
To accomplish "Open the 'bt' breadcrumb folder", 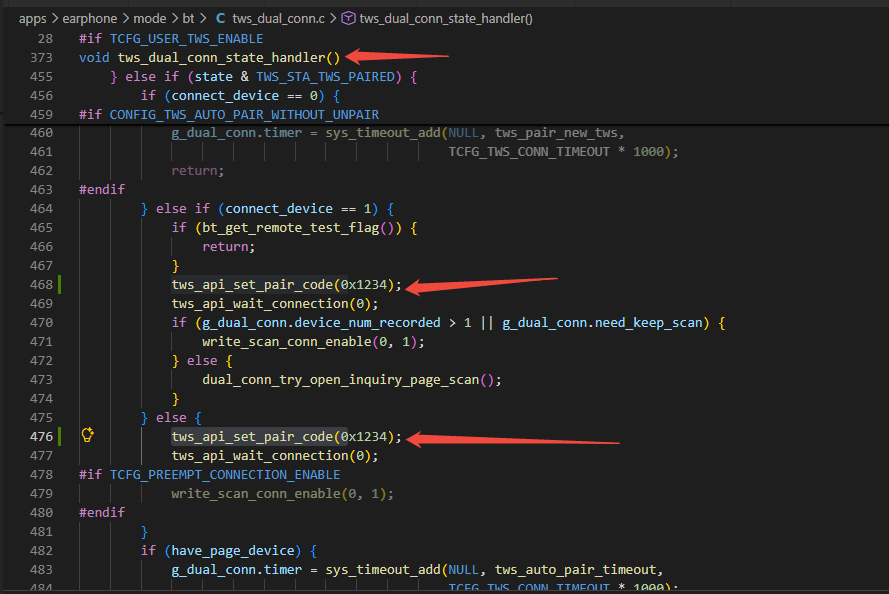I will click(188, 19).
